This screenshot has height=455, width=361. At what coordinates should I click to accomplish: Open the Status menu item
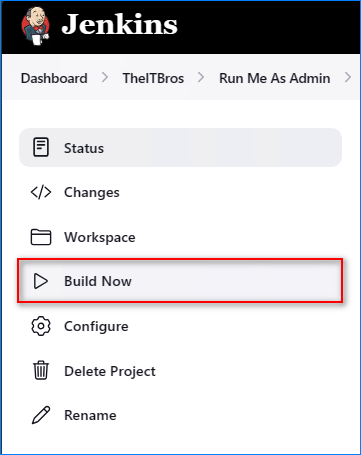click(180, 147)
